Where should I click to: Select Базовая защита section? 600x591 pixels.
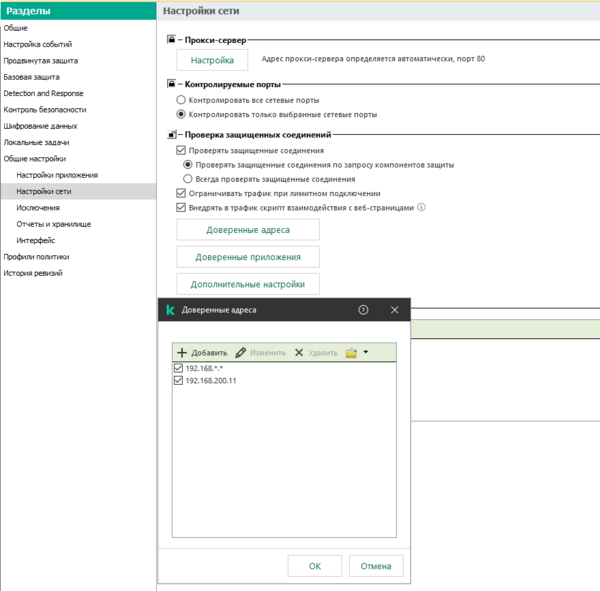[31, 77]
